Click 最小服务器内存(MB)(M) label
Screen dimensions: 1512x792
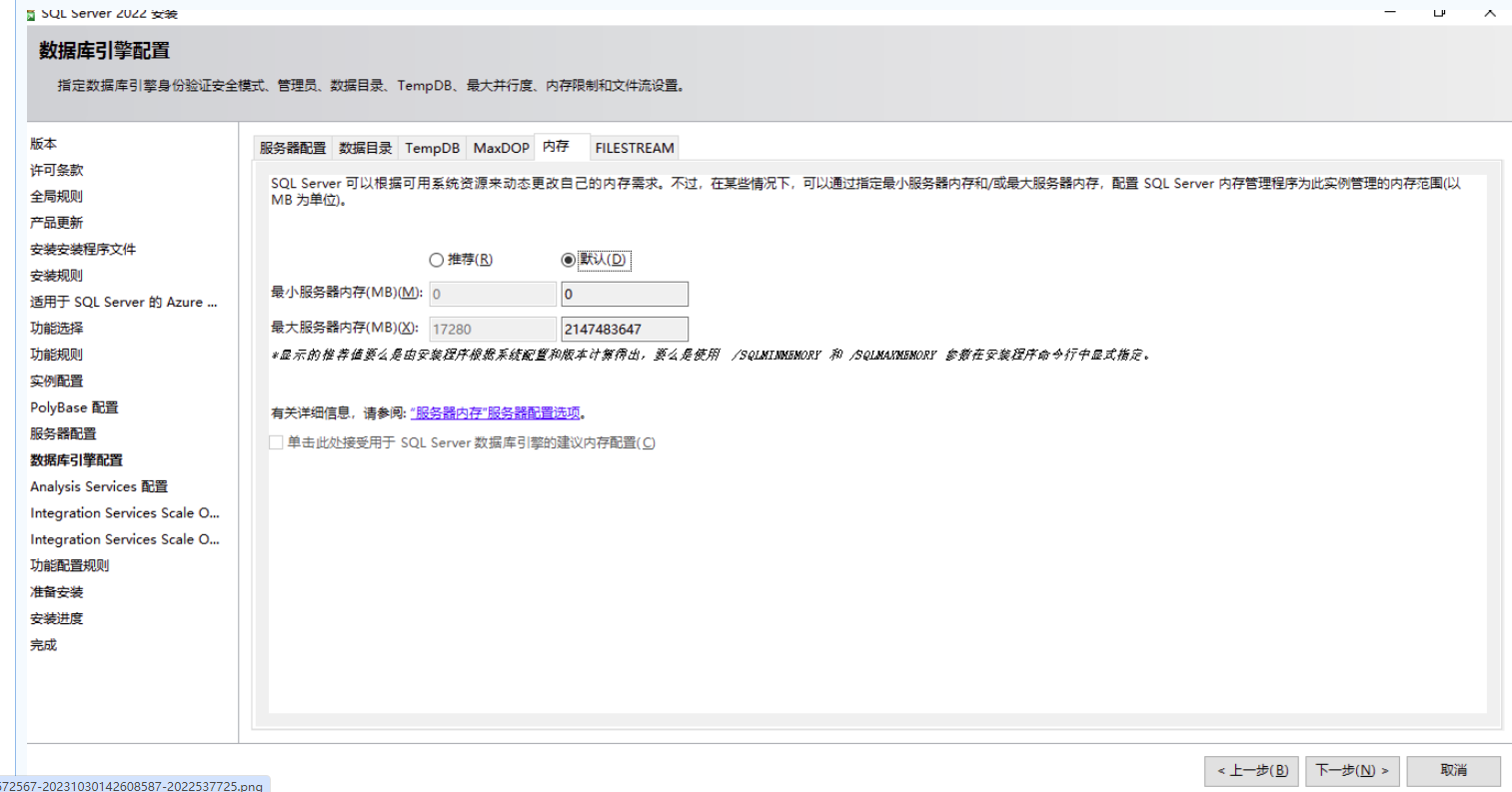(x=347, y=293)
